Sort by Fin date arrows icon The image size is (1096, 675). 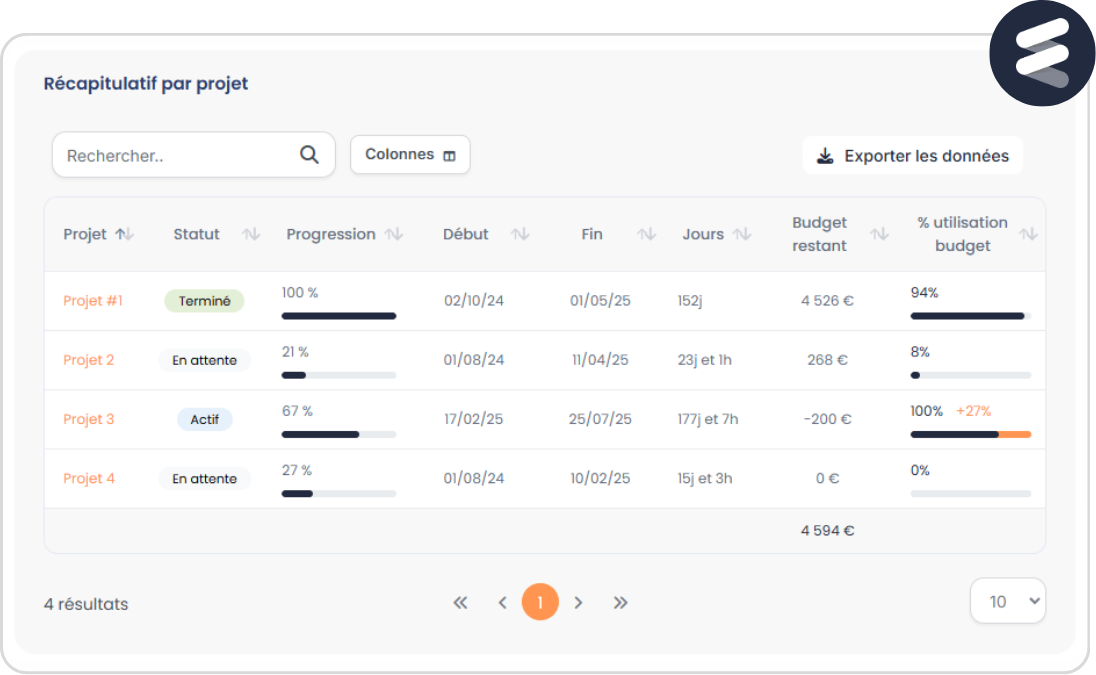(x=647, y=234)
